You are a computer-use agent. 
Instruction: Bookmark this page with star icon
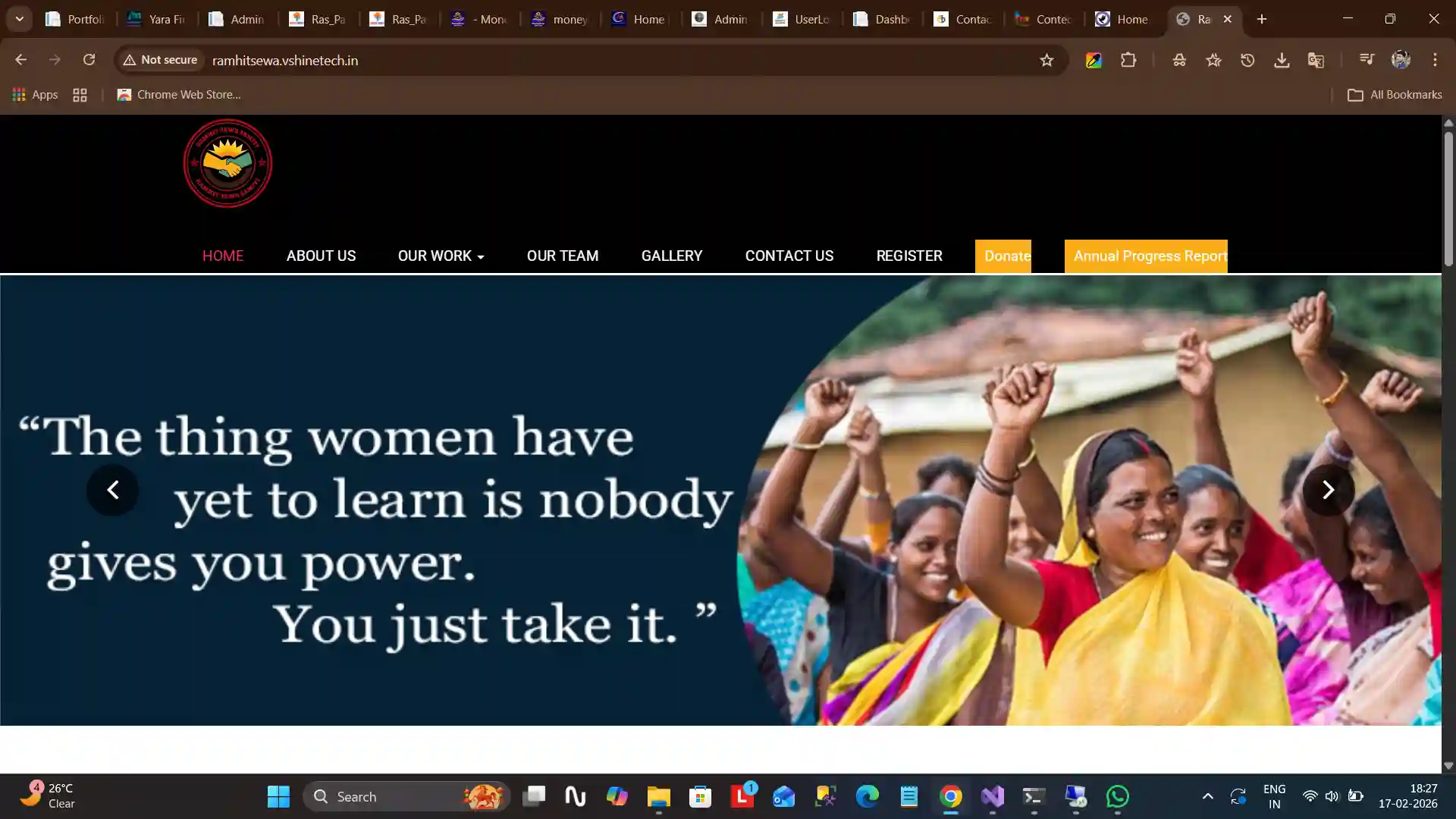coord(1046,60)
